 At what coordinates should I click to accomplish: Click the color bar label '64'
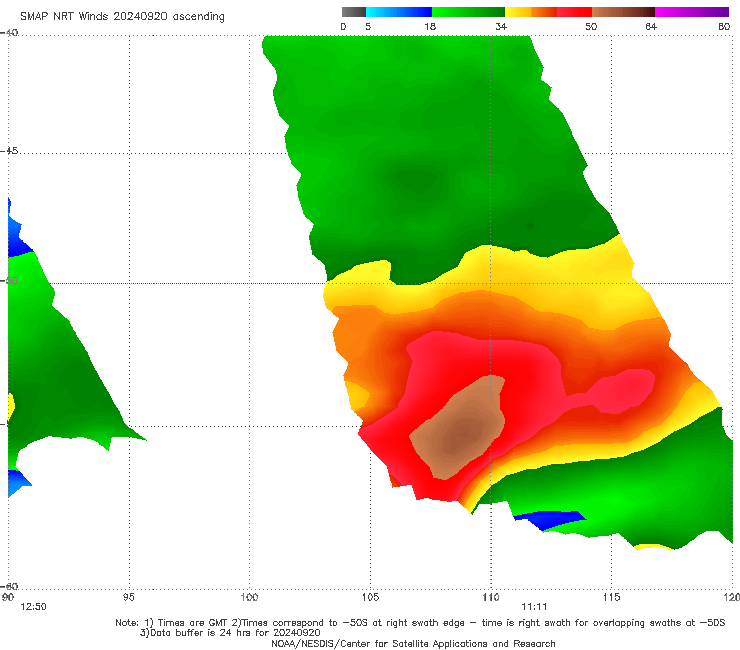point(651,27)
